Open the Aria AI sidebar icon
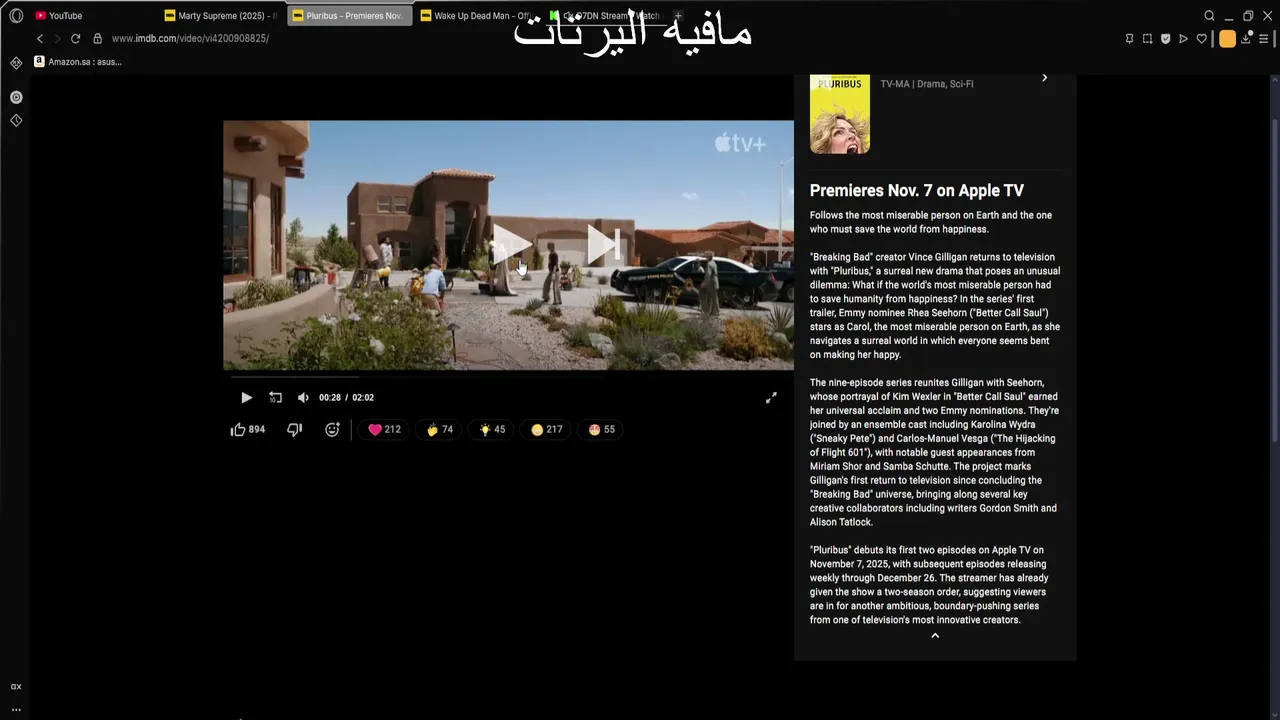Viewport: 1280px width, 720px height. pos(16,97)
